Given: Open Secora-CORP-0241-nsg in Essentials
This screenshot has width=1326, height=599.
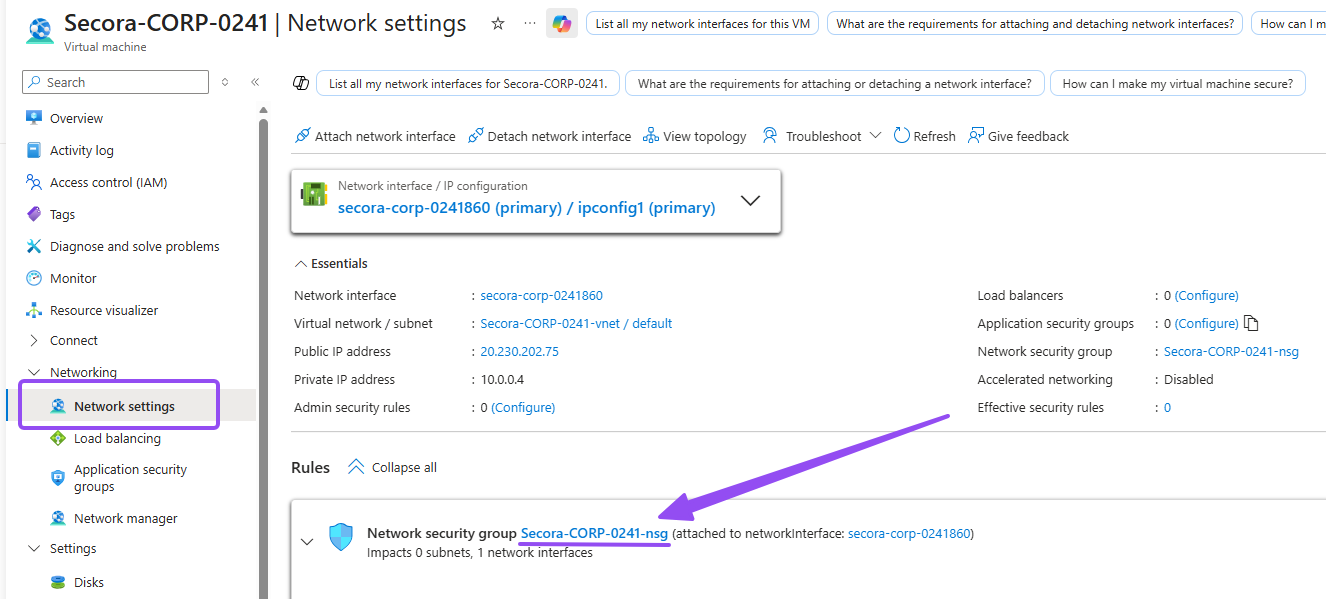Looking at the screenshot, I should (x=1231, y=351).
